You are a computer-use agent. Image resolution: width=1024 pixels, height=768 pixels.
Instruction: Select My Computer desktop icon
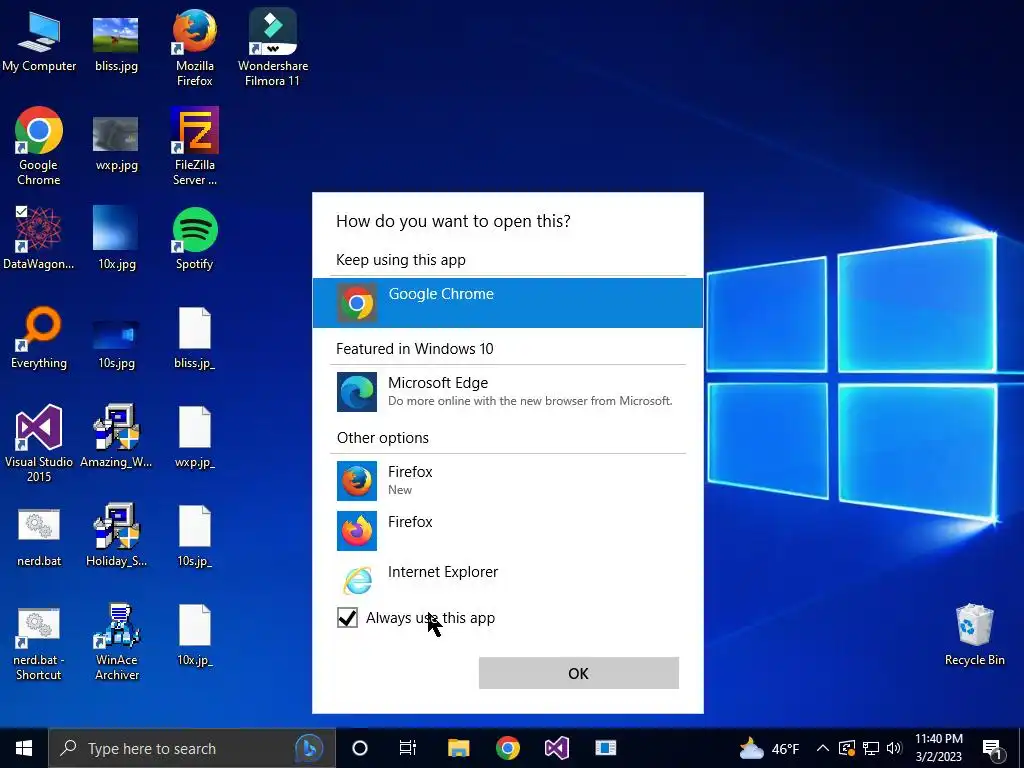click(x=39, y=42)
